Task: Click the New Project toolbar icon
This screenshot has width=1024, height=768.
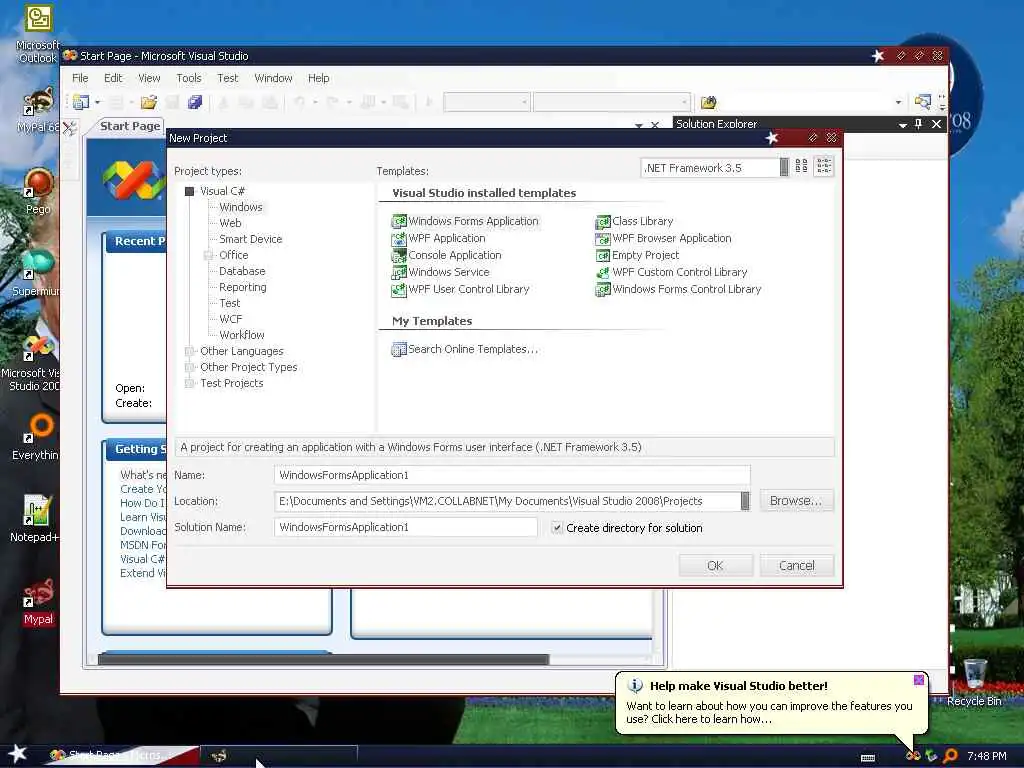Action: pyautogui.click(x=81, y=102)
